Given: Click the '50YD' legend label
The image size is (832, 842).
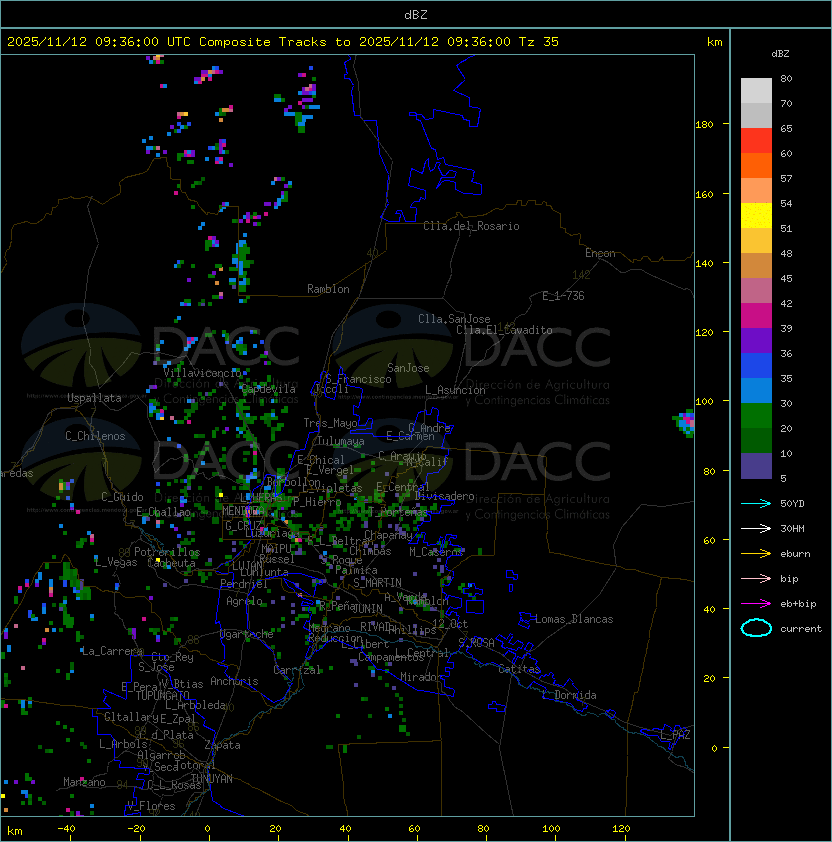Looking at the screenshot, I should [792, 504].
